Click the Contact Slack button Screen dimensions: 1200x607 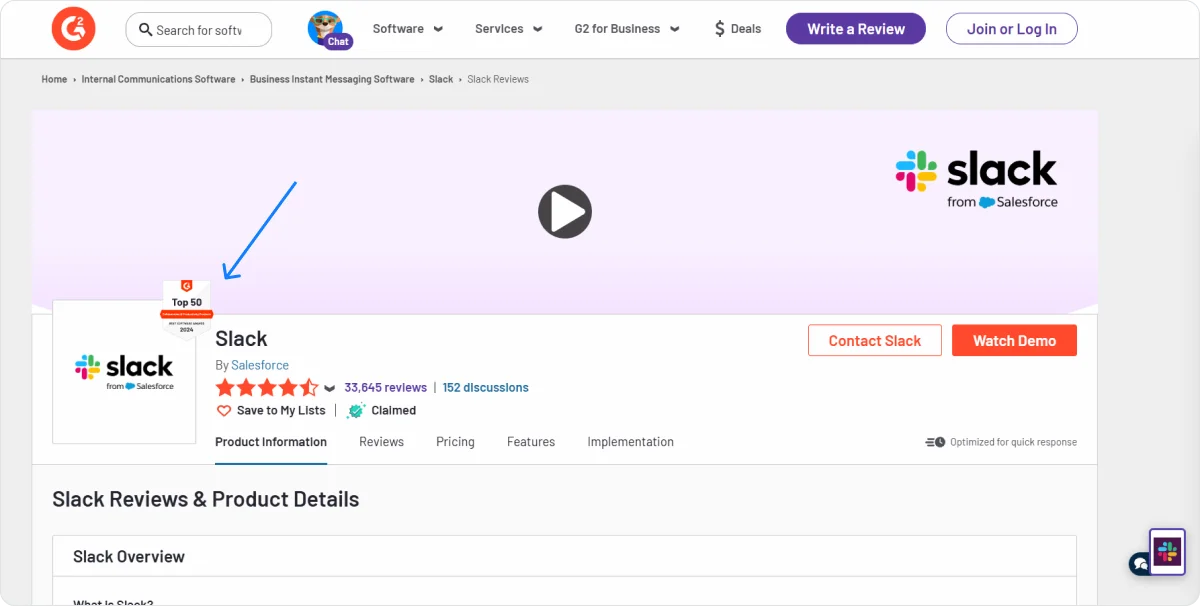[875, 340]
